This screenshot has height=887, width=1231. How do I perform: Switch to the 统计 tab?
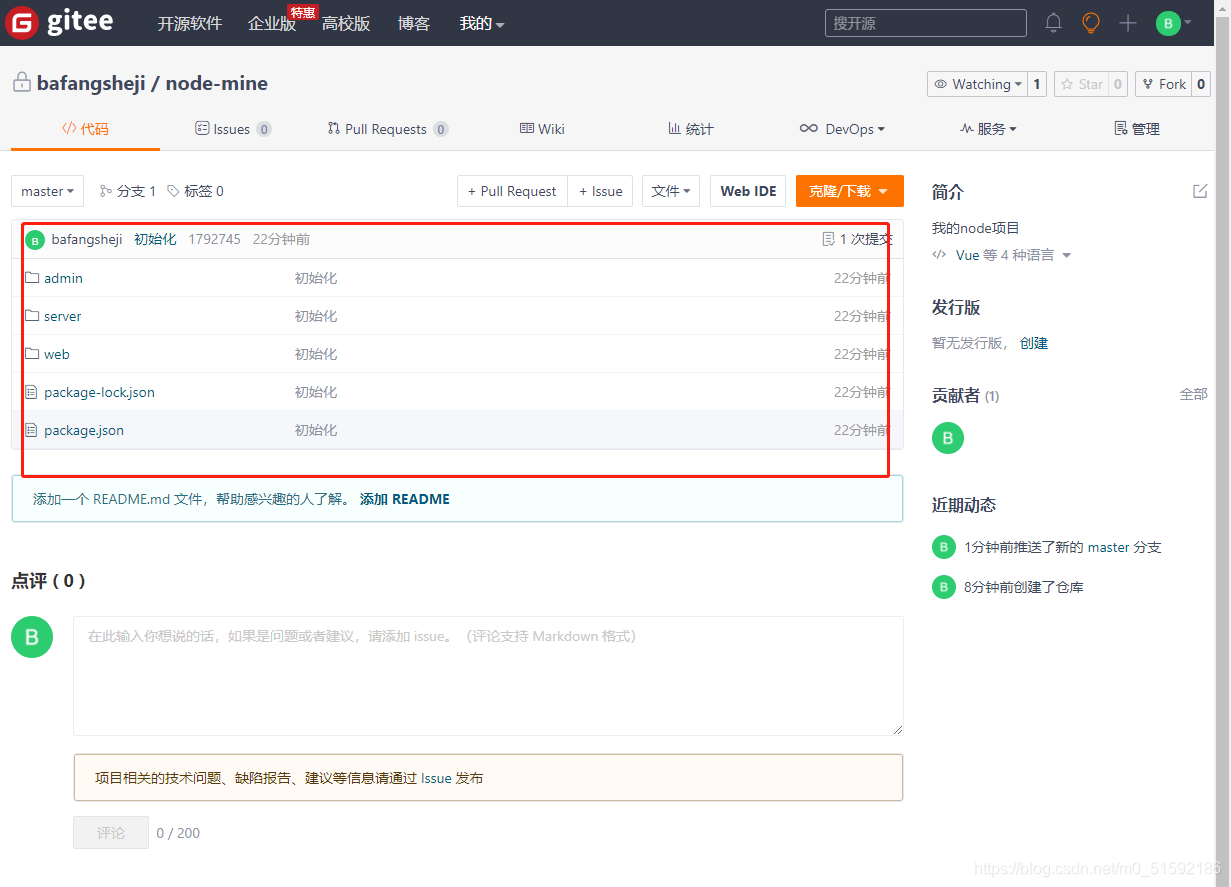pyautogui.click(x=691, y=129)
